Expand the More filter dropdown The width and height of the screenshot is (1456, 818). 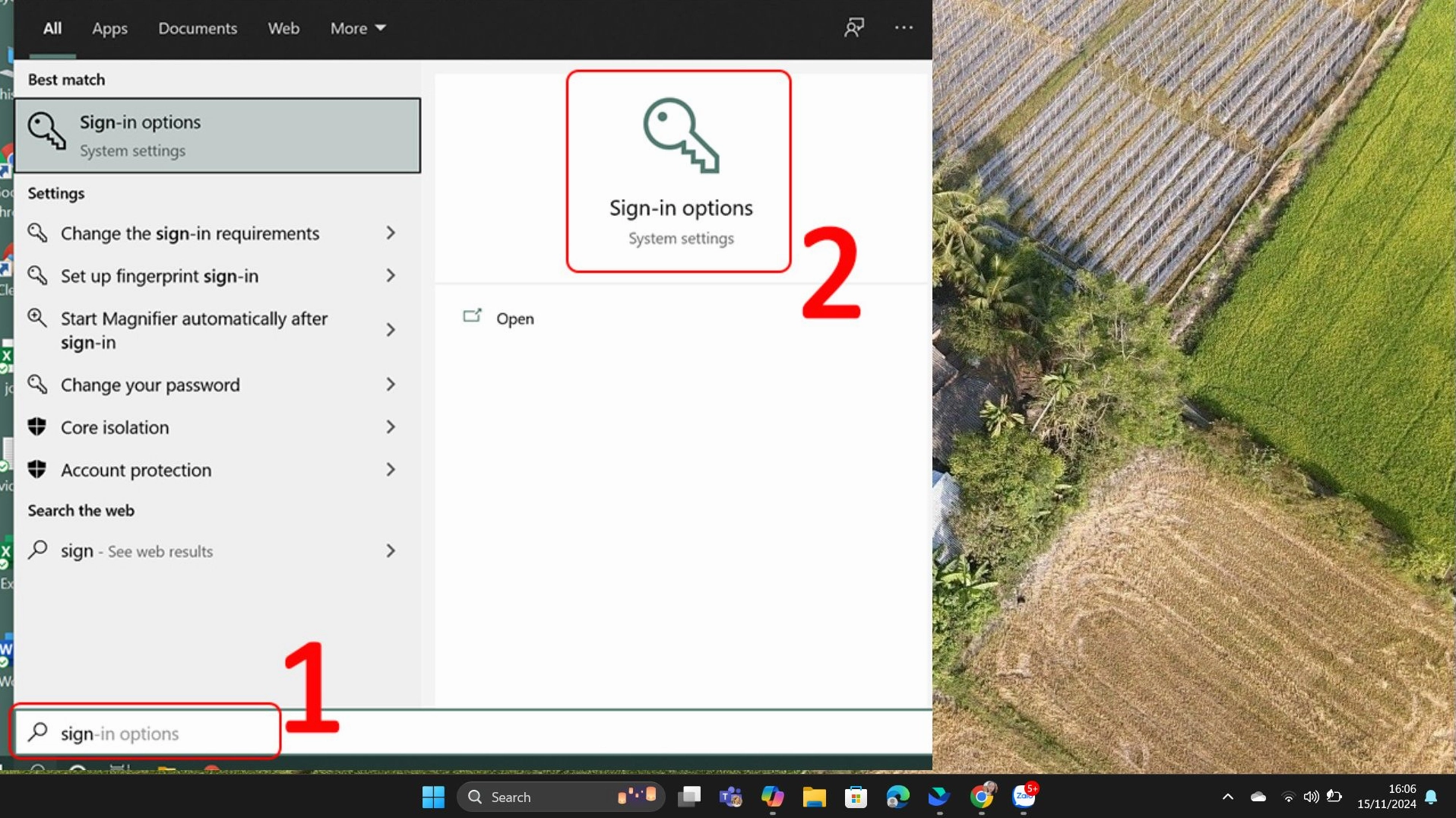(x=356, y=28)
